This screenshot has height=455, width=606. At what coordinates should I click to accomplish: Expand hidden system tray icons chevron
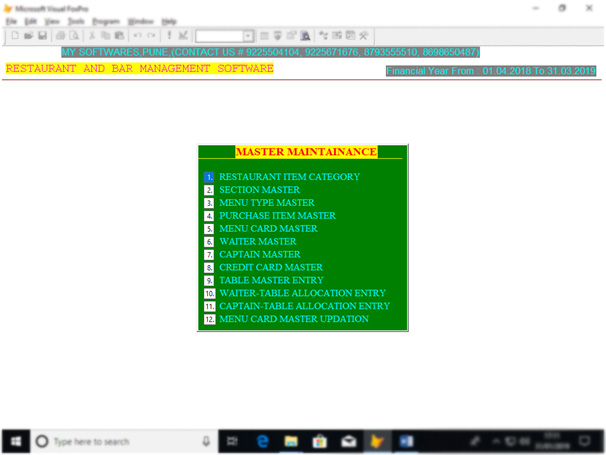coord(496,441)
